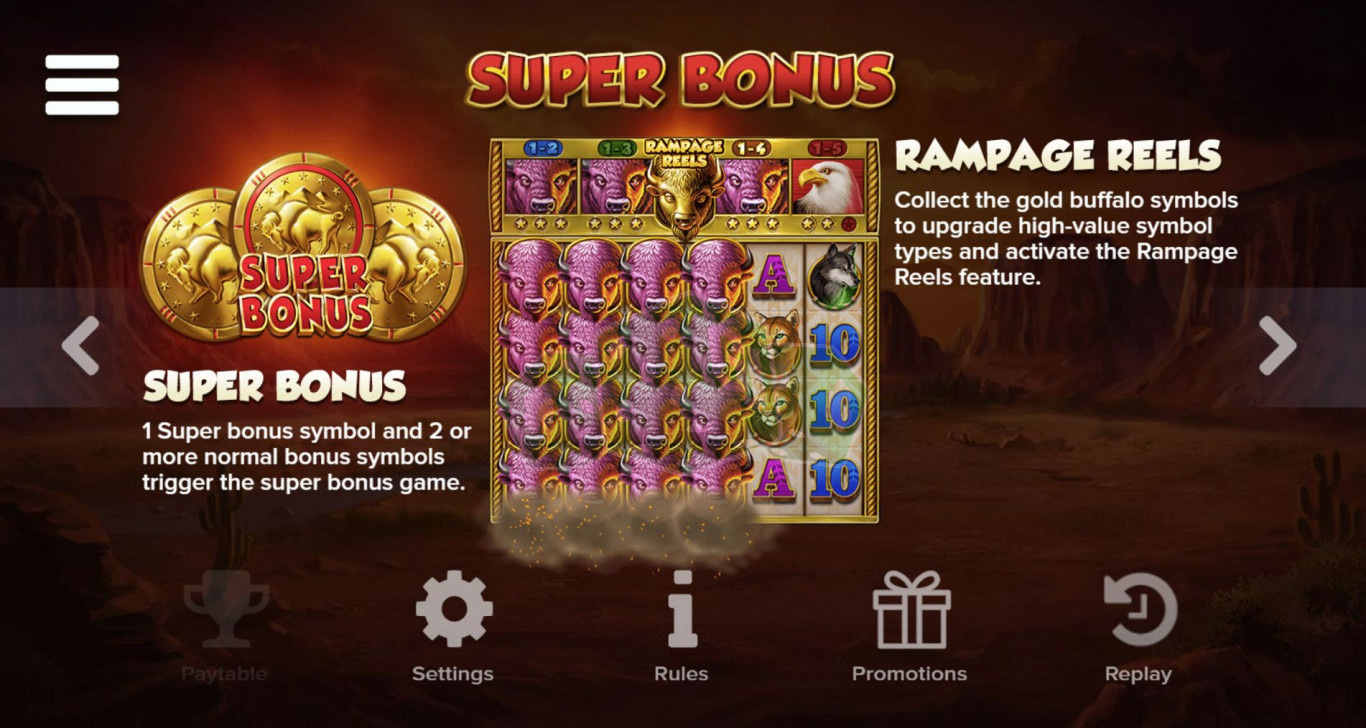Click the Rampage Reels heading

pyautogui.click(x=1058, y=155)
